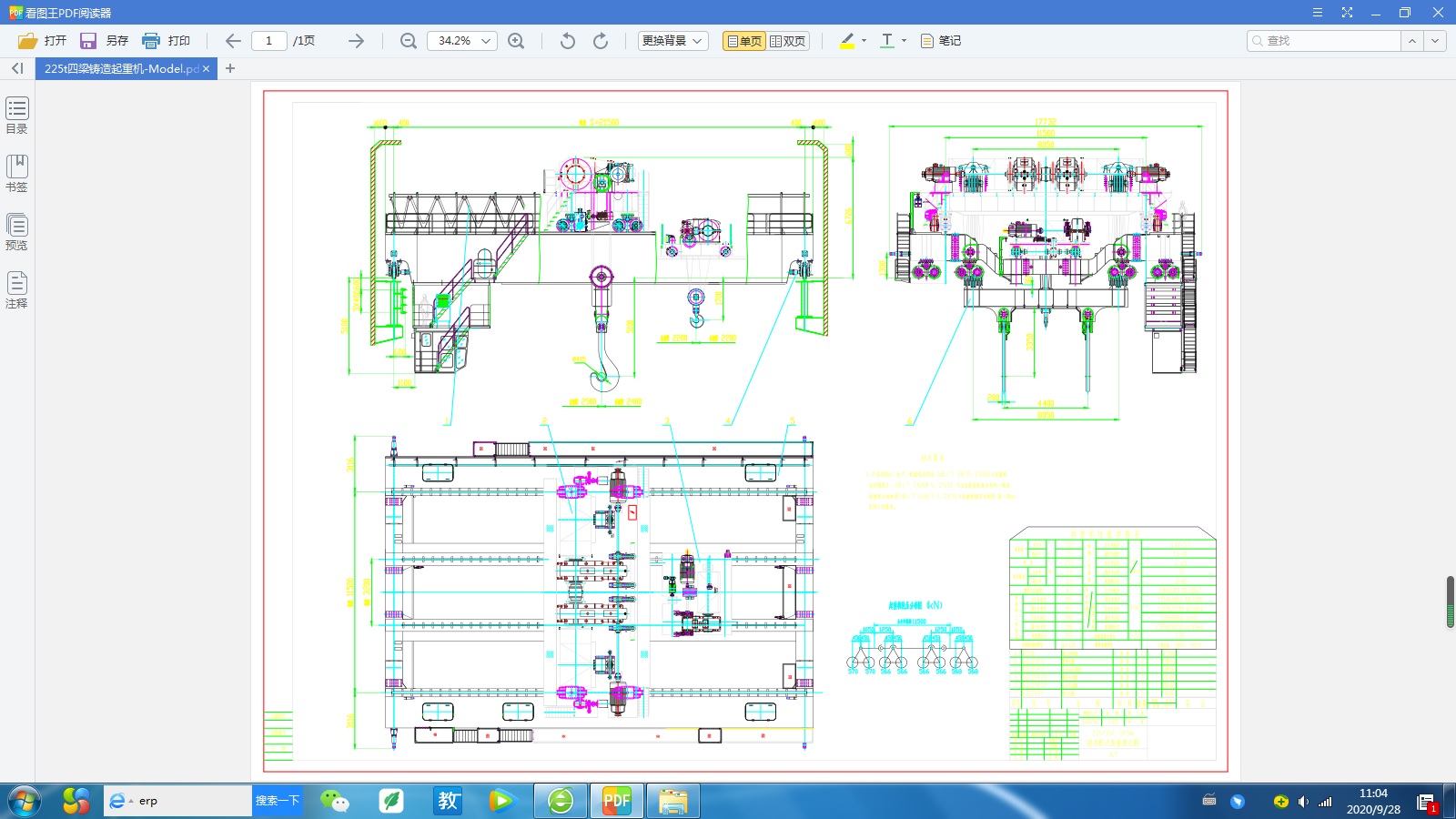Click the Save As floppy disk icon
This screenshot has width=1456, height=819.
[x=88, y=41]
